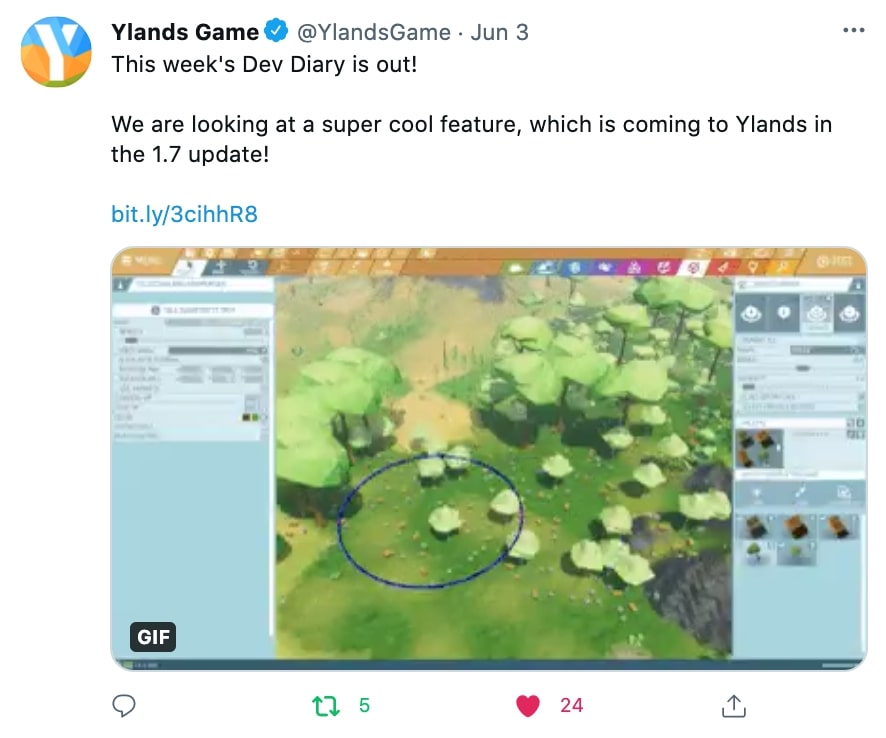Screen dimensions: 886x738
Task: Click the blue circle selection in the GIF
Action: (430, 520)
